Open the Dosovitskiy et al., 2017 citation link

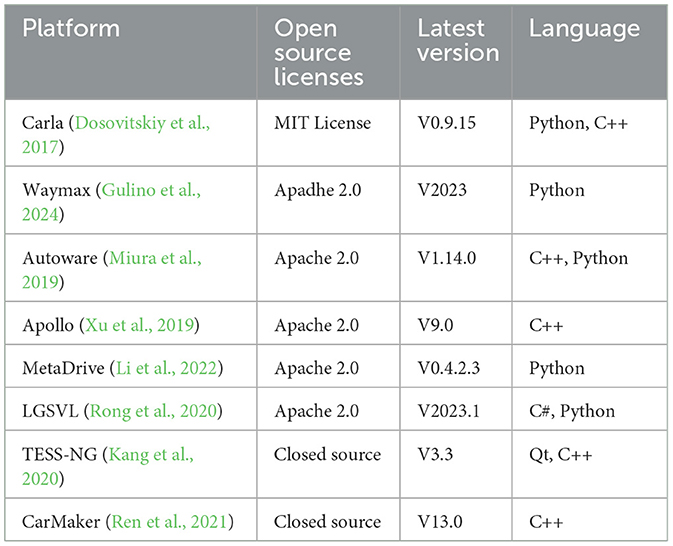coord(116,135)
